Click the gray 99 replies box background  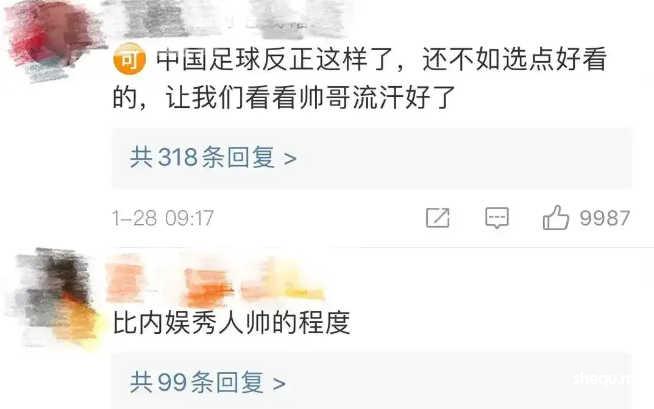[372, 381]
